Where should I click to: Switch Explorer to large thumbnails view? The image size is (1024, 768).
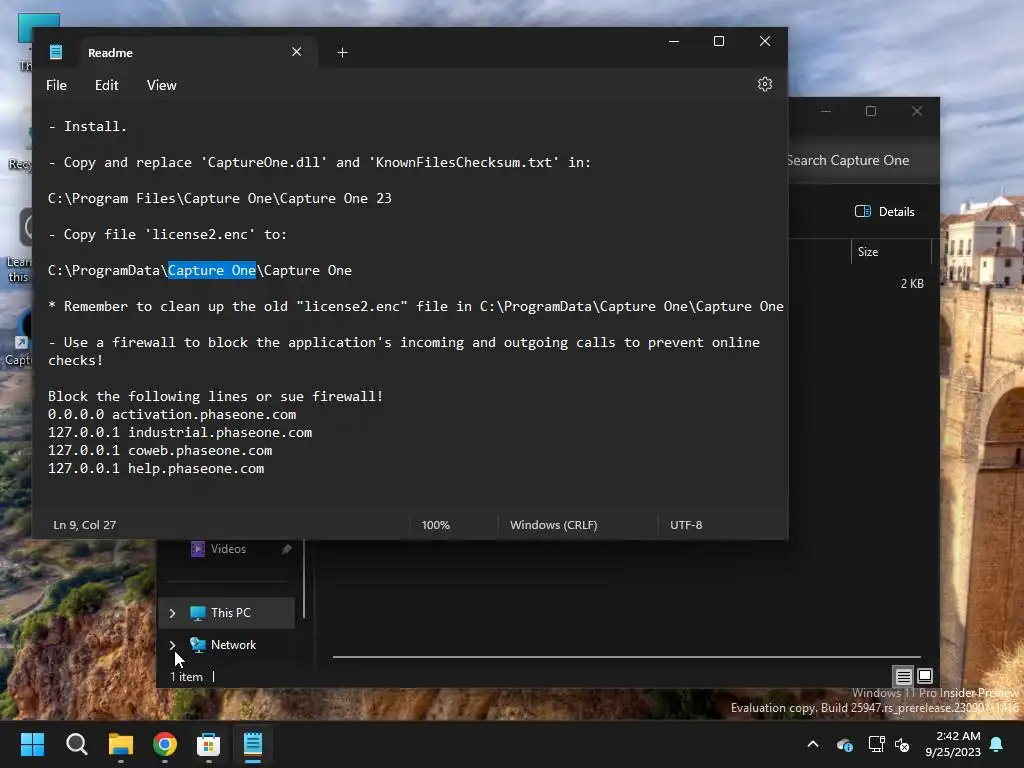pyautogui.click(x=925, y=676)
